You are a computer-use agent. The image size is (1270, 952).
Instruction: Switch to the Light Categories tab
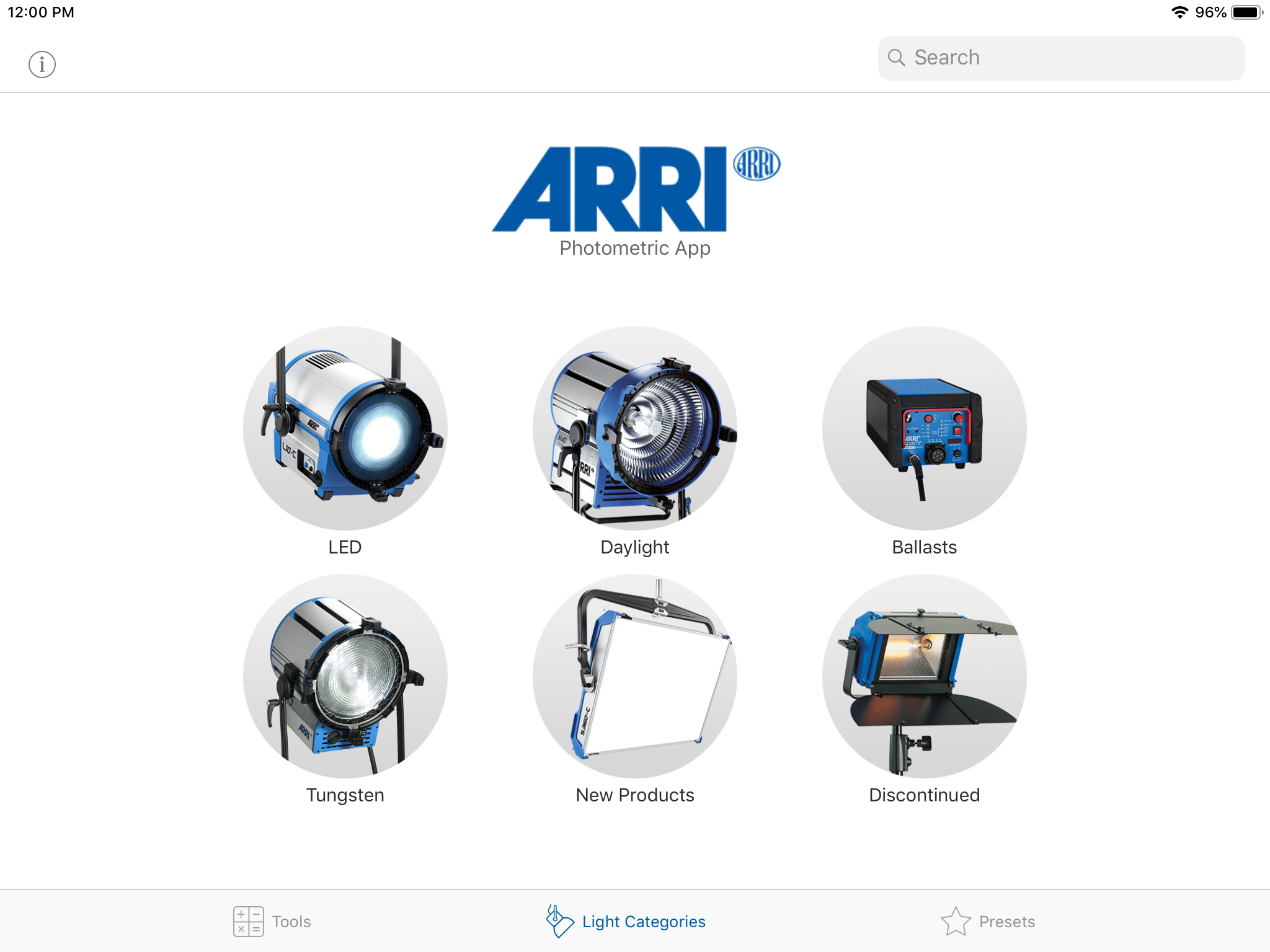(643, 922)
